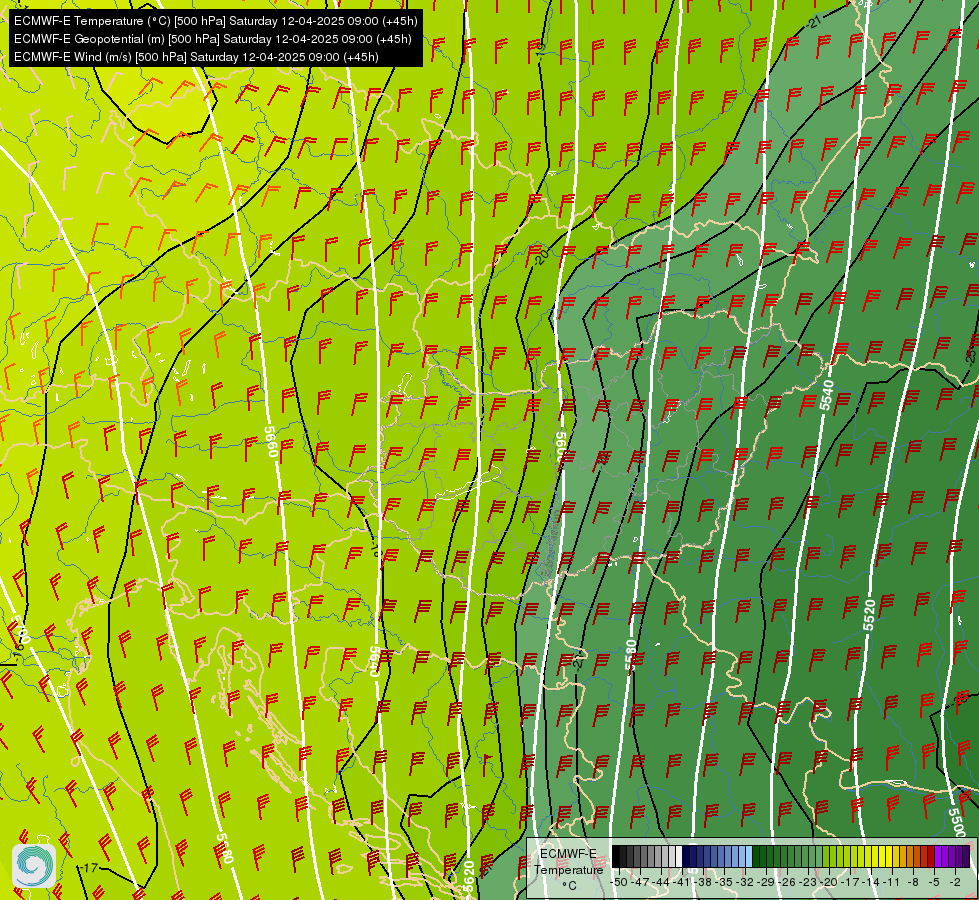This screenshot has width=979, height=900.
Task: Click the 5660 geopotential contour label
Action: [x=272, y=442]
